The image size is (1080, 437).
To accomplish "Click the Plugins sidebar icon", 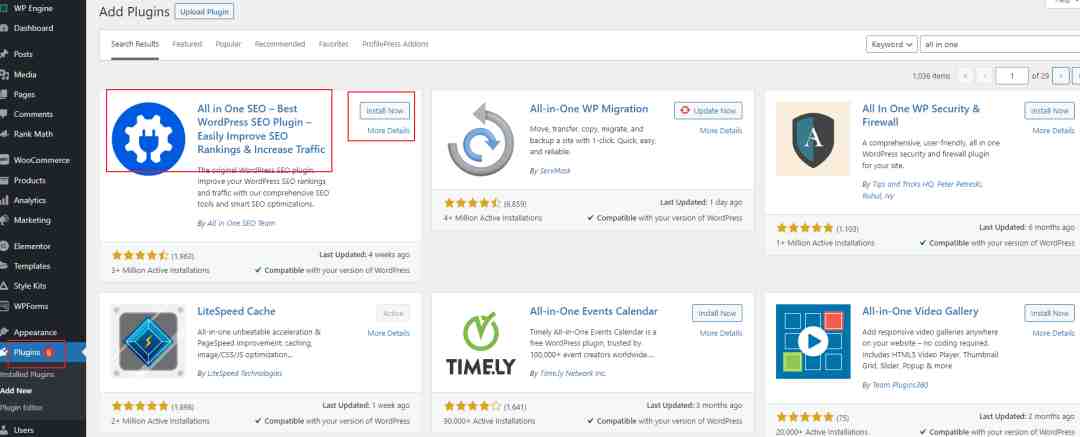I will point(5,352).
